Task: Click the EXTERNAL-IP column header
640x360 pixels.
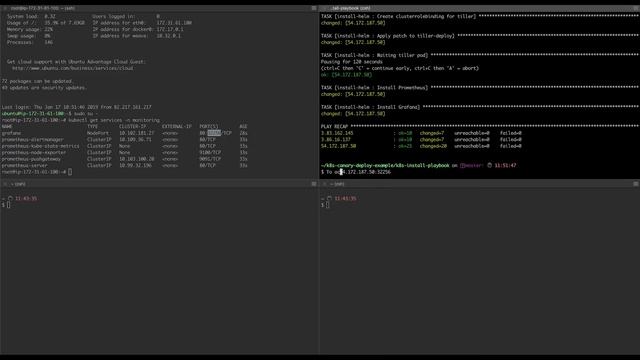Action: [177, 127]
